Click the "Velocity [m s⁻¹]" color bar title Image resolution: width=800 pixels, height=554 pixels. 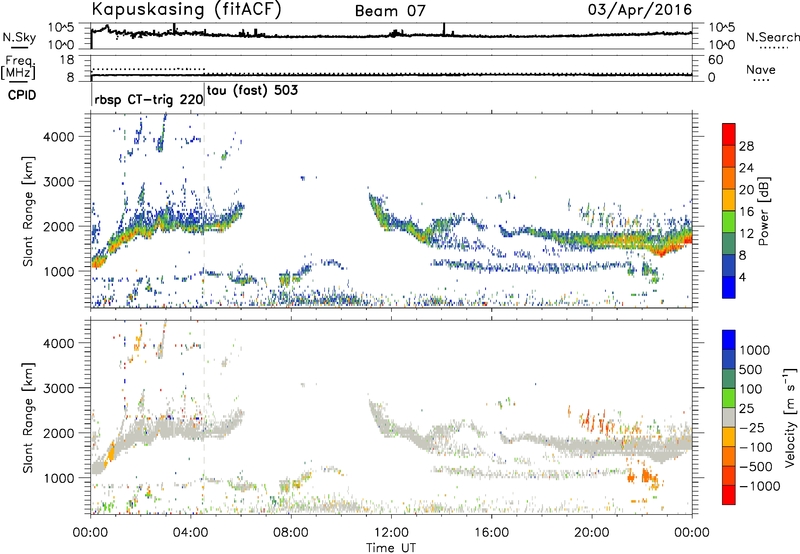click(790, 417)
